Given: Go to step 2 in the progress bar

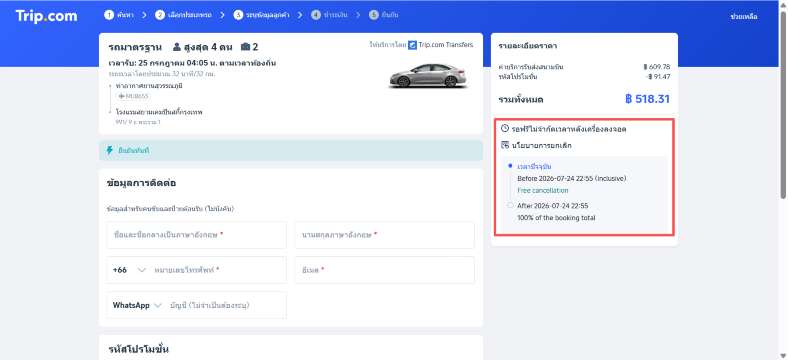Looking at the screenshot, I should (183, 15).
